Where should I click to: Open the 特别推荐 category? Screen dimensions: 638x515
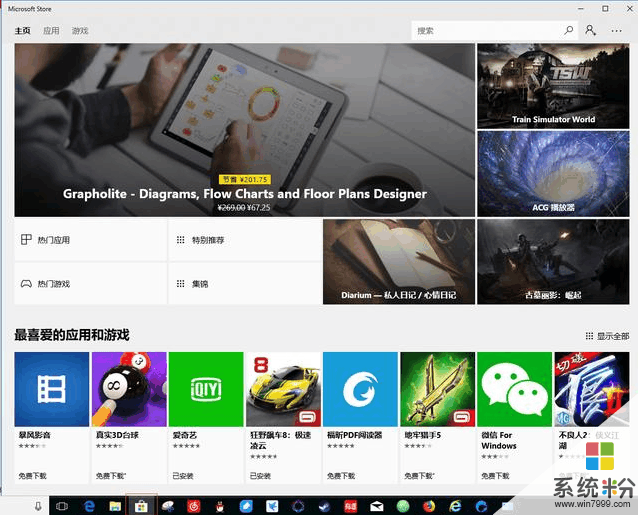pyautogui.click(x=245, y=240)
